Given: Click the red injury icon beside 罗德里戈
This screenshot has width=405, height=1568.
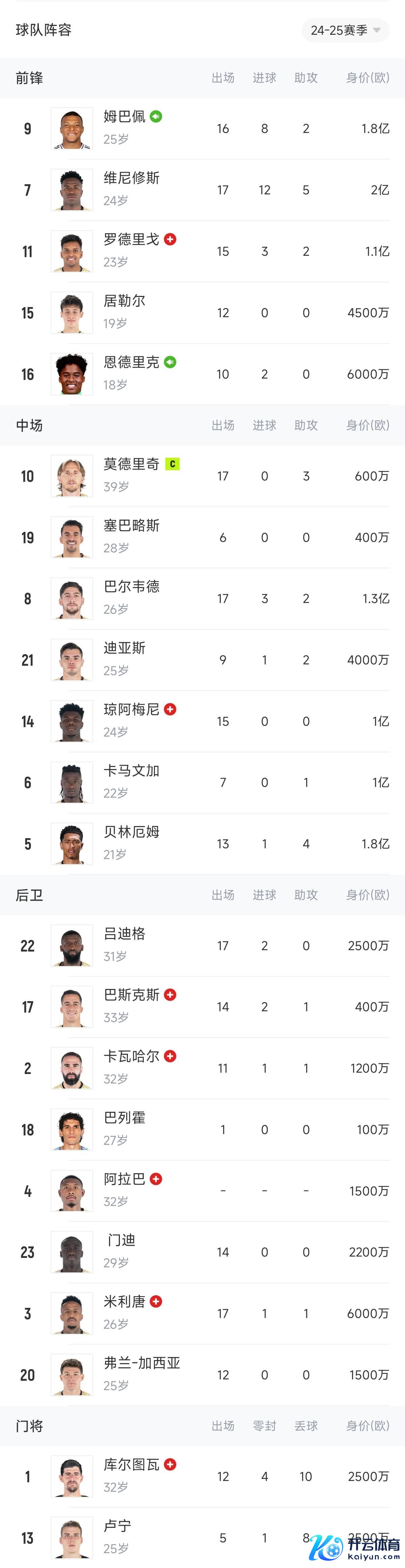Looking at the screenshot, I should pos(170,239).
